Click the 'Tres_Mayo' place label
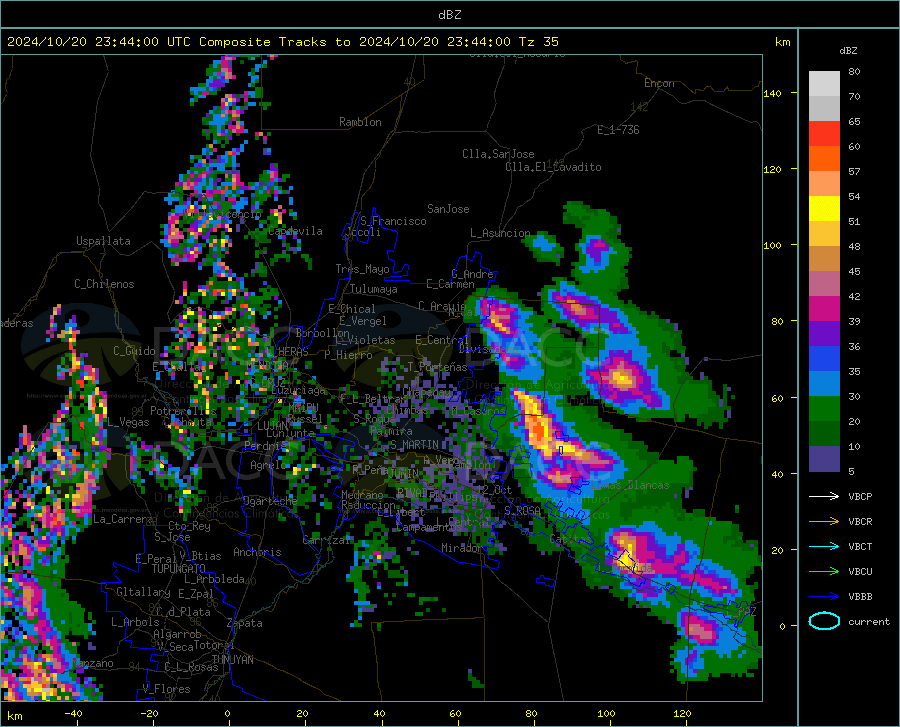 [362, 269]
